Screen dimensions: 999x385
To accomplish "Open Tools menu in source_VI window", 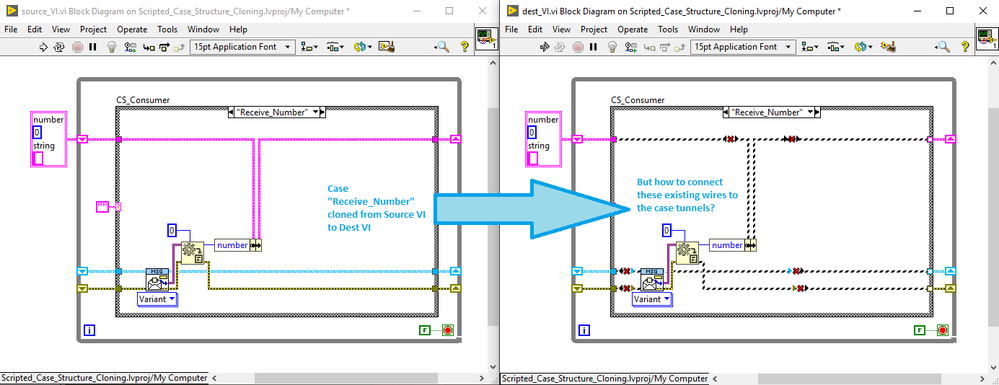I will tap(168, 29).
